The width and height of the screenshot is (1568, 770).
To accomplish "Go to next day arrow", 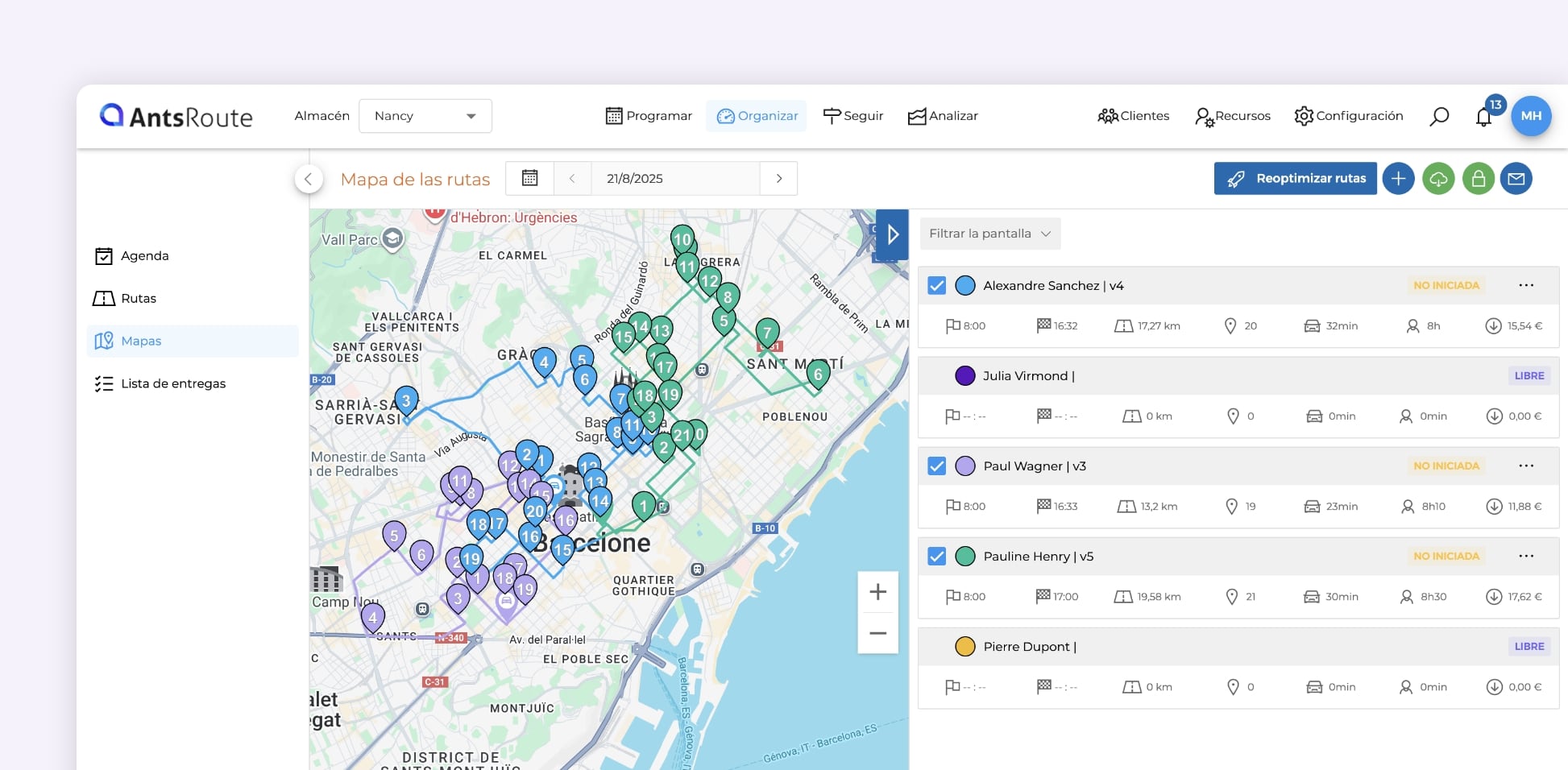I will (778, 179).
